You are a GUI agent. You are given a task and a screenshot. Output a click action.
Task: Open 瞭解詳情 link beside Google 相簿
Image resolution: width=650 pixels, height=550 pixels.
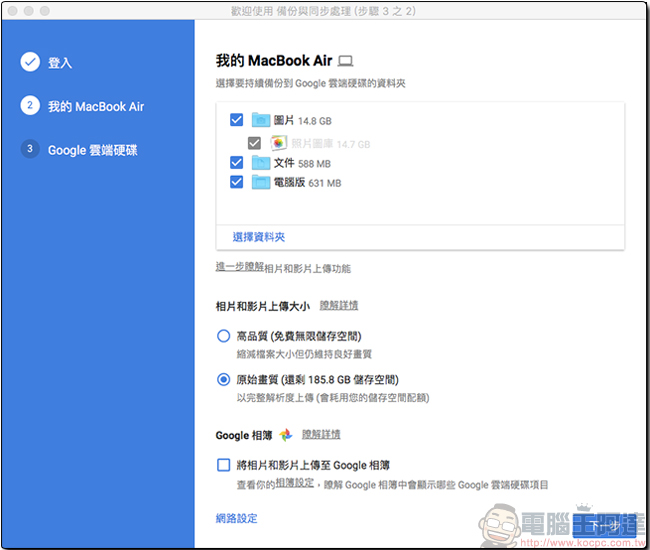pyautogui.click(x=321, y=434)
